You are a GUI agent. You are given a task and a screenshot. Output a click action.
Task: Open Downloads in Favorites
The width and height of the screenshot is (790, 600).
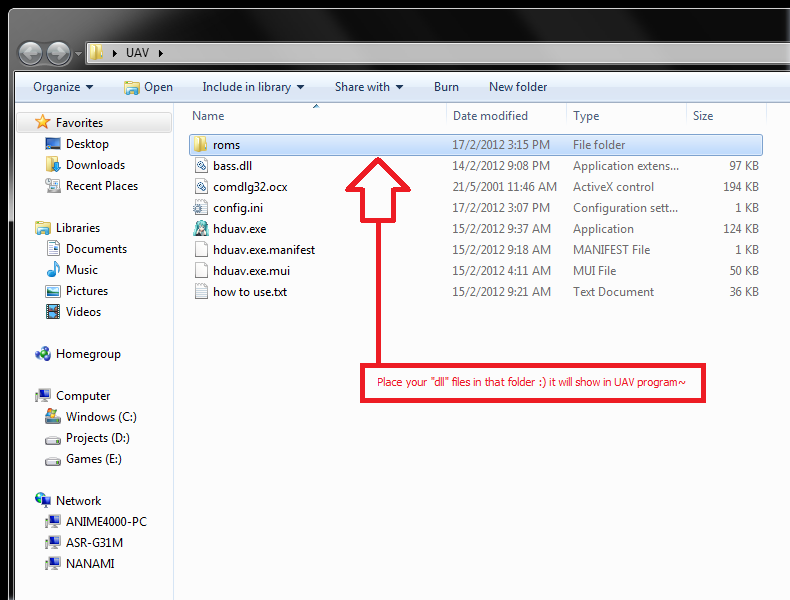pyautogui.click(x=95, y=165)
